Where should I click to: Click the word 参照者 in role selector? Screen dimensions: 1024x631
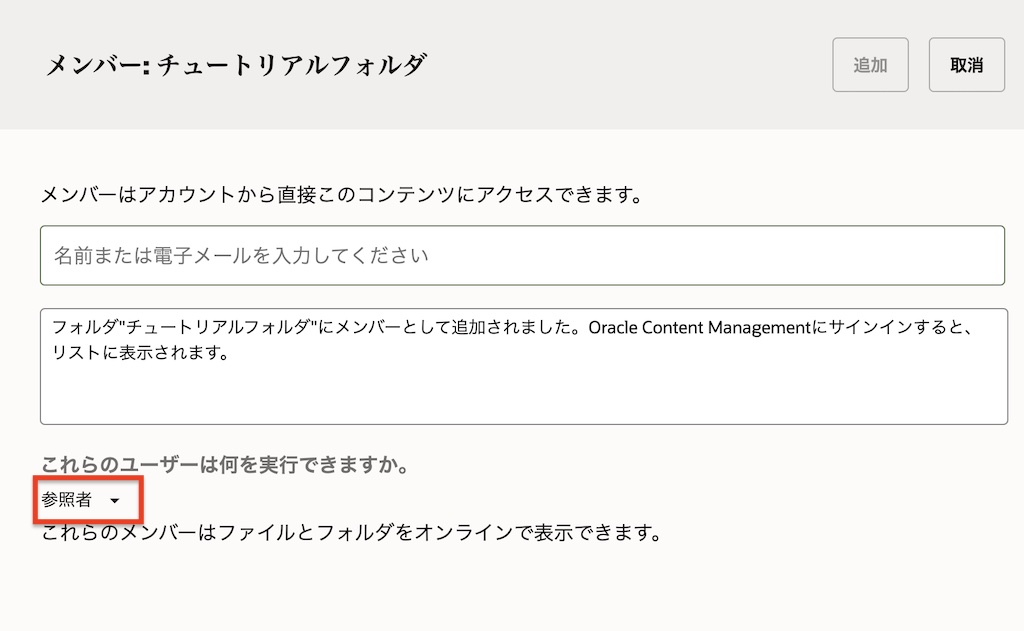(67, 499)
